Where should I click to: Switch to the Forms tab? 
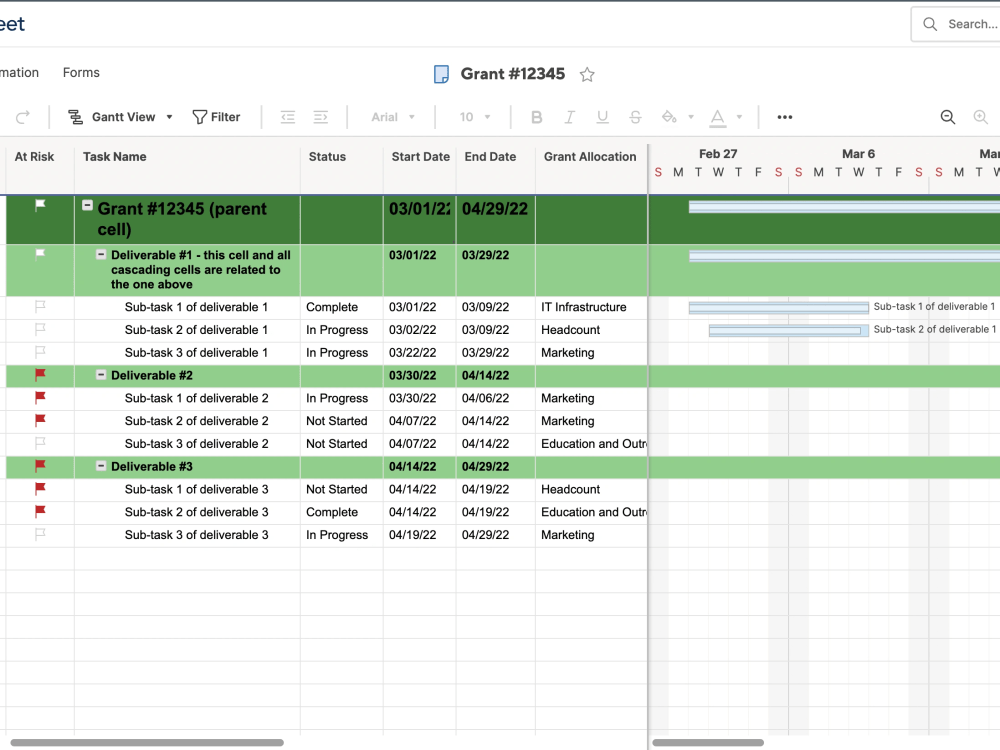click(81, 72)
